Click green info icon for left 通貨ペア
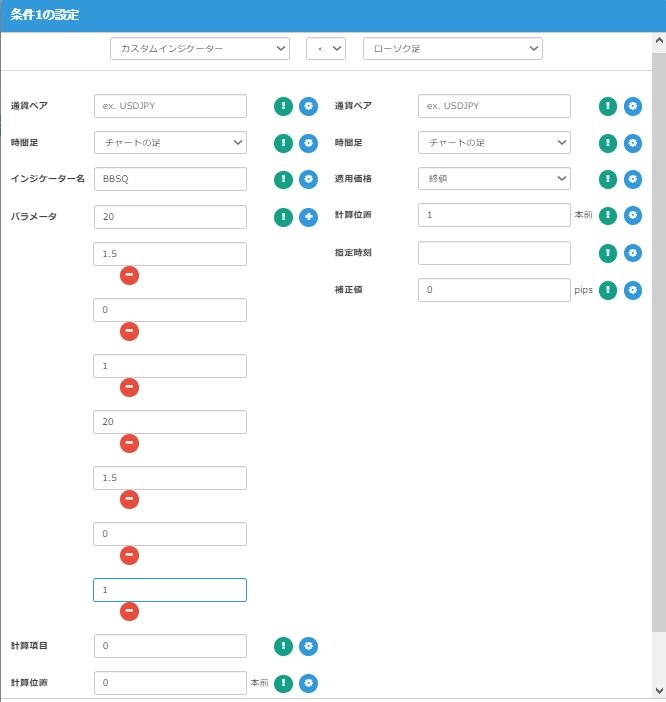This screenshot has height=702, width=666. tap(283, 106)
